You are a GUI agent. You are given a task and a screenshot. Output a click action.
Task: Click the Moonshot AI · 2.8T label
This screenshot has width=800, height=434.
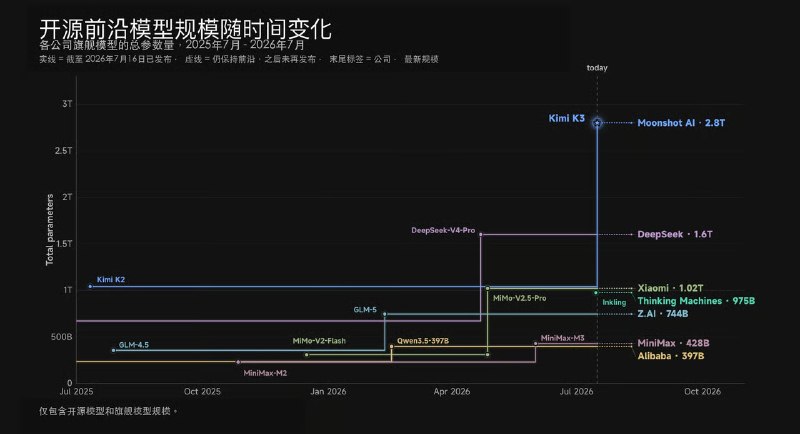coord(681,123)
